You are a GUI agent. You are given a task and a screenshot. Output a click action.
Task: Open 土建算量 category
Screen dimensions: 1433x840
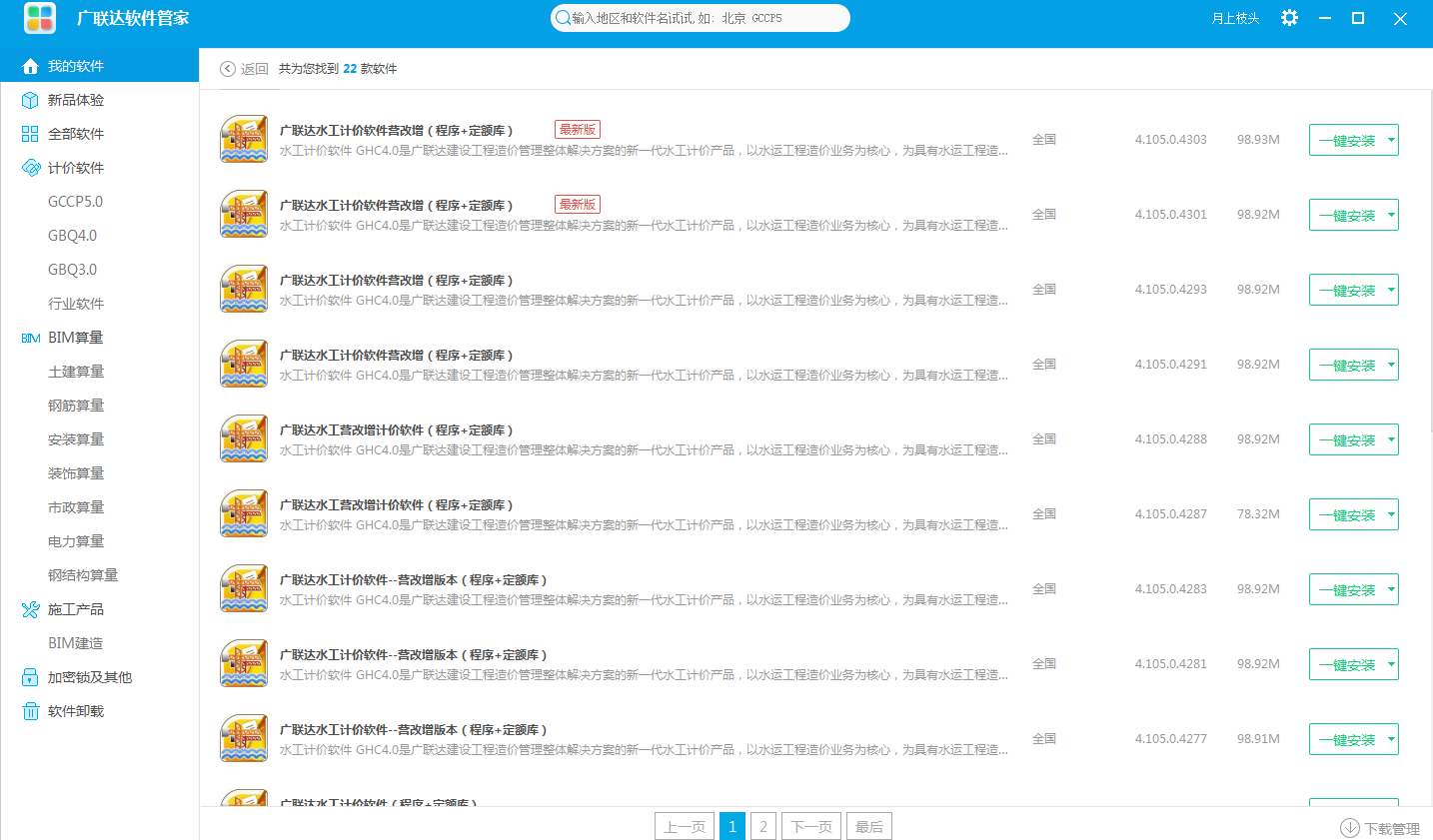tap(76, 372)
